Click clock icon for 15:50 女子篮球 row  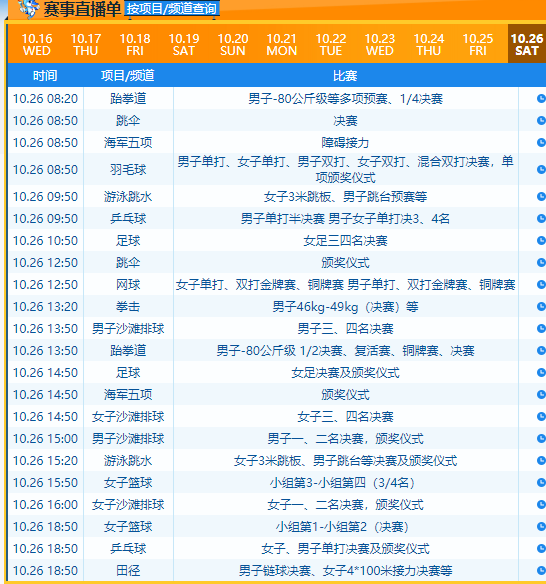tap(541, 482)
